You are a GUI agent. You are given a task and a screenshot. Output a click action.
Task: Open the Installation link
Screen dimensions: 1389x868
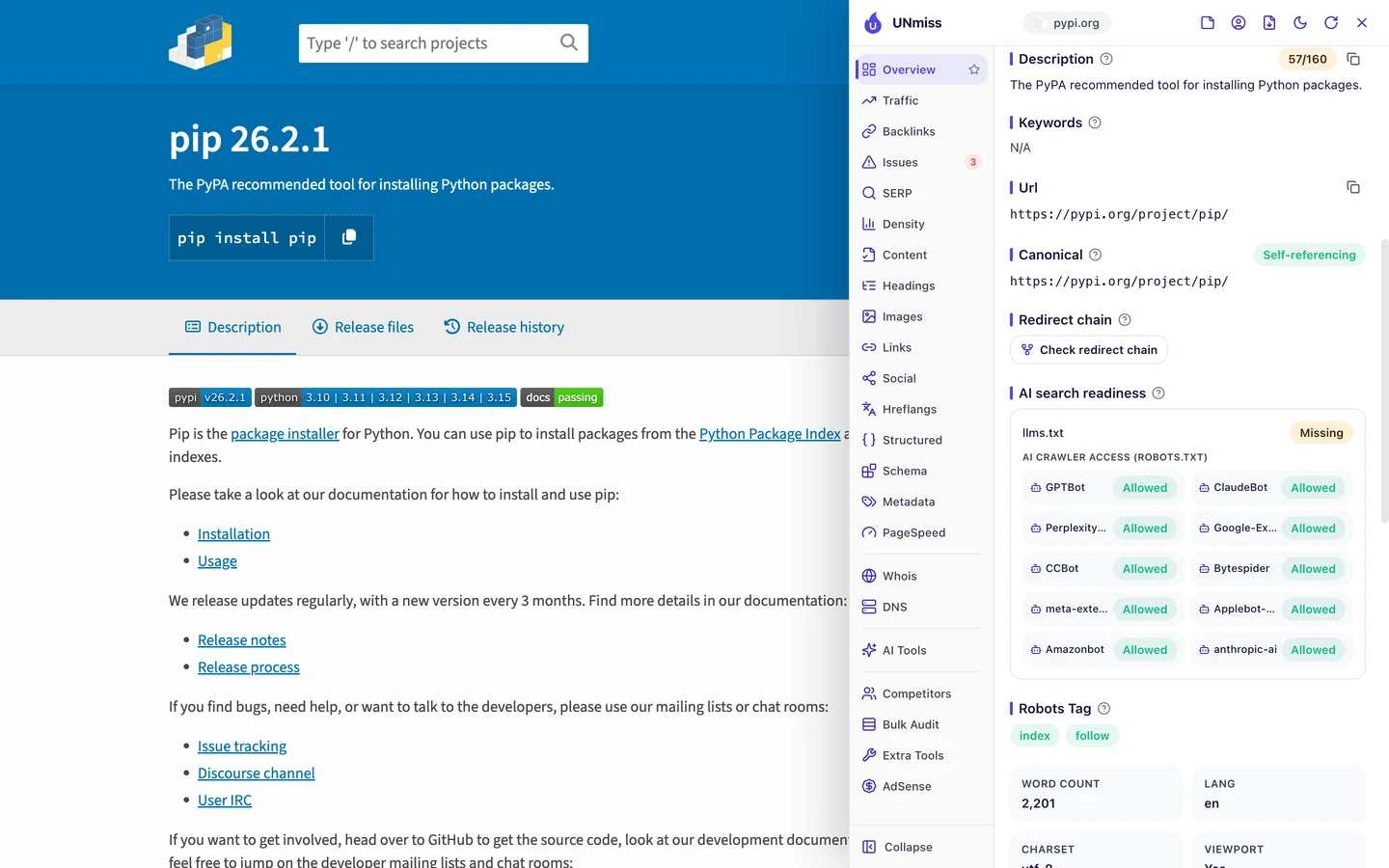(x=233, y=534)
